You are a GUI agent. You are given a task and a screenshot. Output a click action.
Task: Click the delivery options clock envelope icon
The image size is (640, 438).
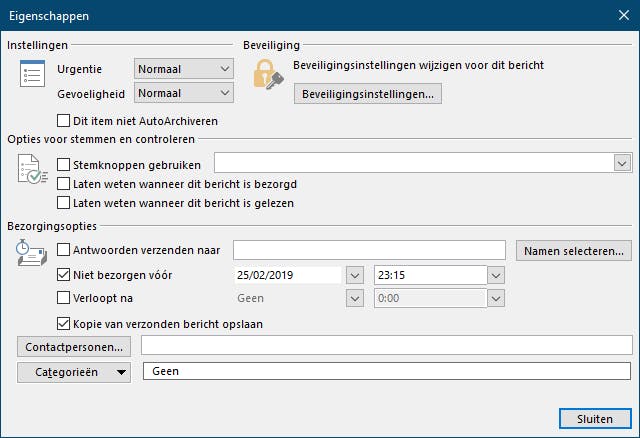(x=32, y=253)
